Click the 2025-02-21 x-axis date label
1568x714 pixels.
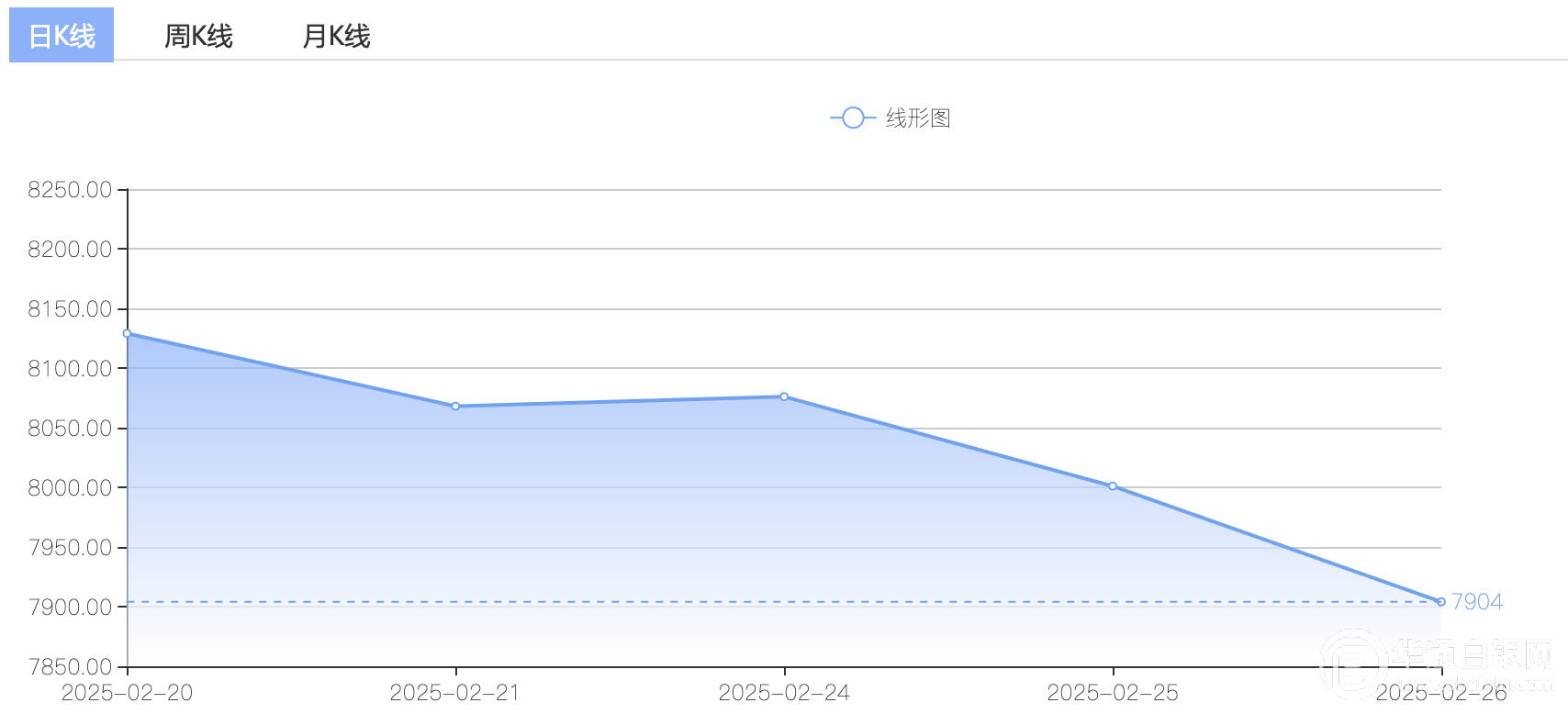[455, 693]
